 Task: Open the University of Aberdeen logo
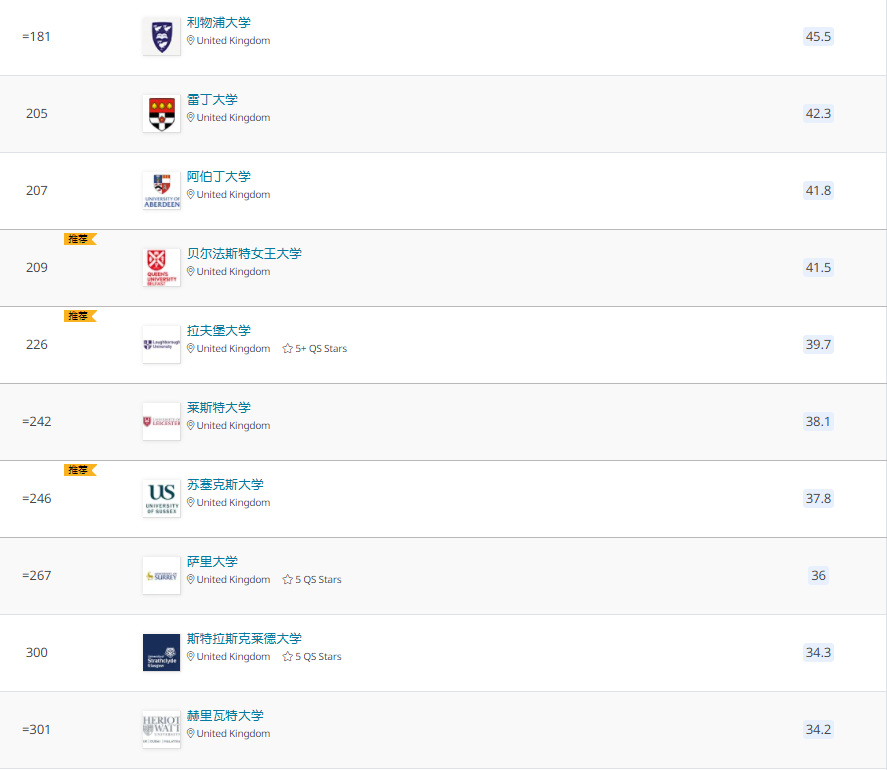coord(162,191)
